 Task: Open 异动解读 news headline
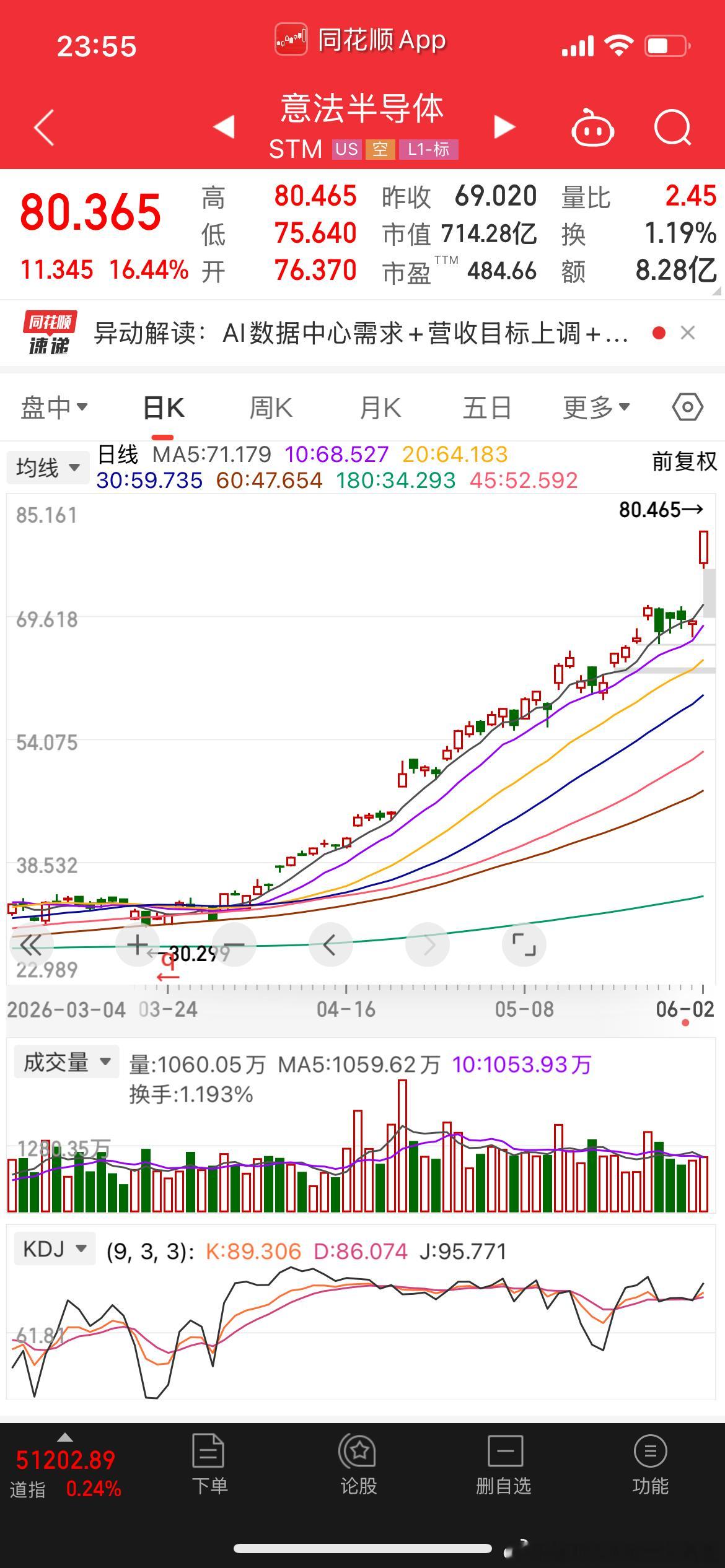pyautogui.click(x=361, y=333)
